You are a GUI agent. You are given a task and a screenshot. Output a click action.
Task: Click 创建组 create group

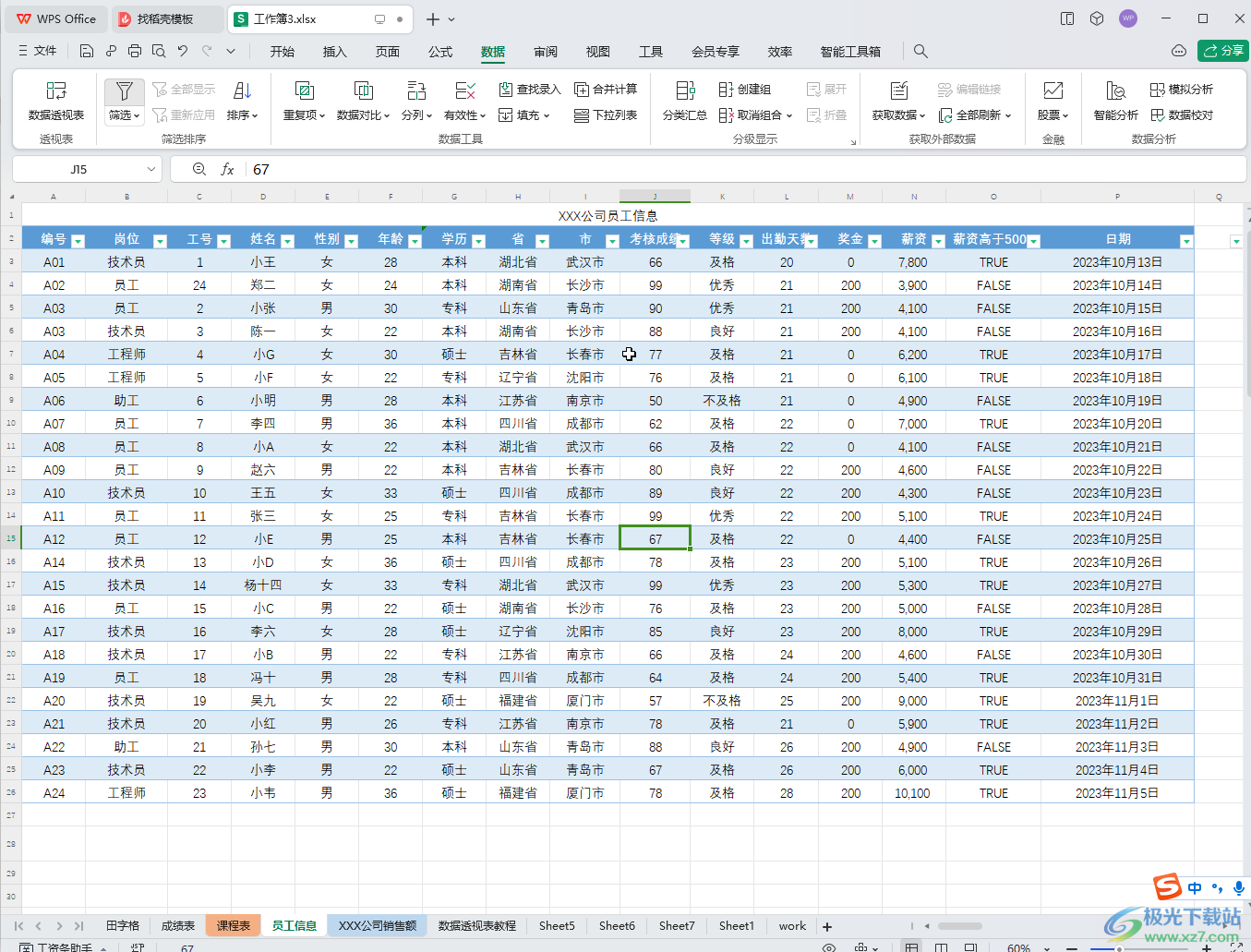pyautogui.click(x=745, y=90)
